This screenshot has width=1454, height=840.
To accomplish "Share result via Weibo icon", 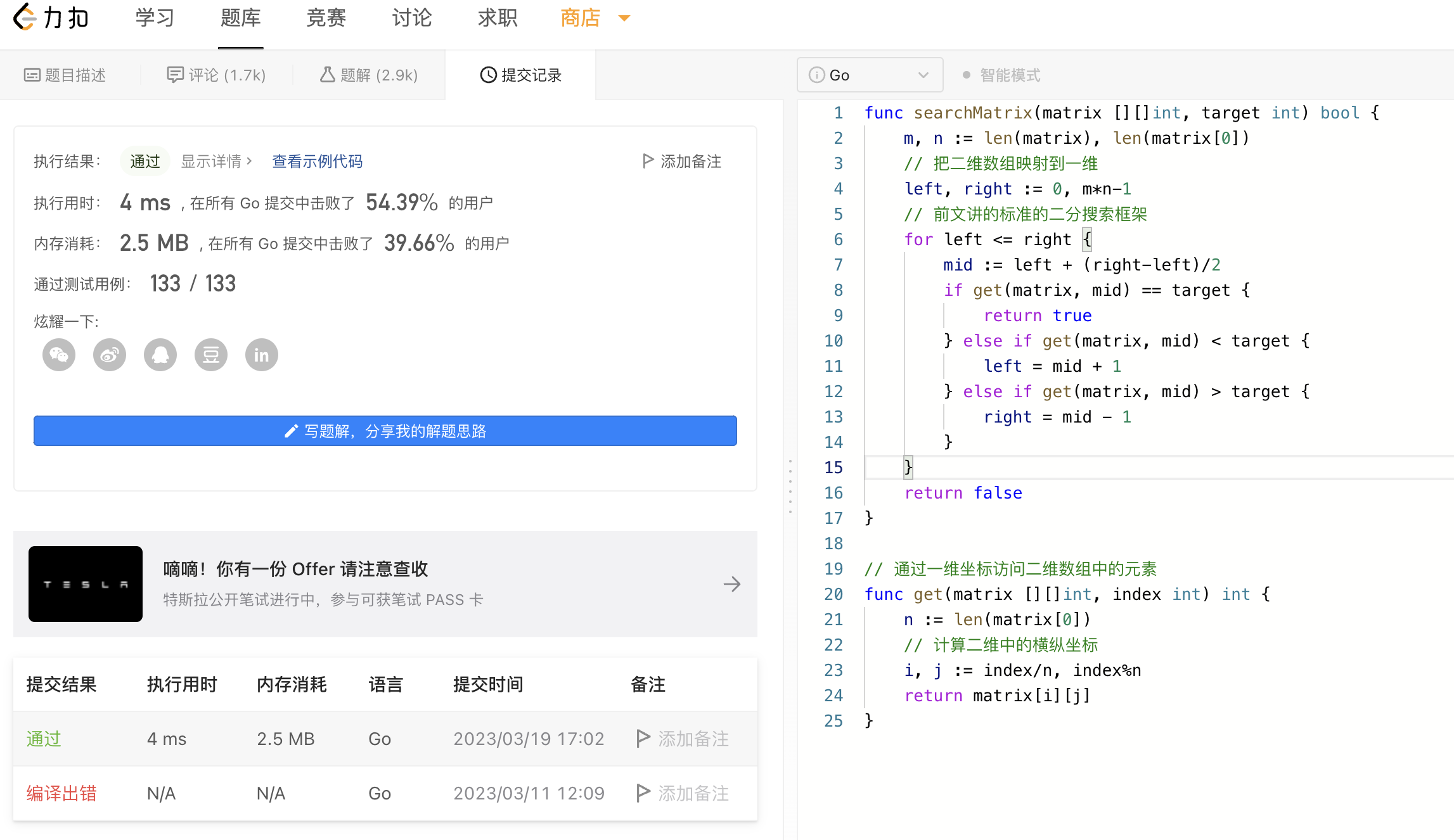I will (110, 355).
